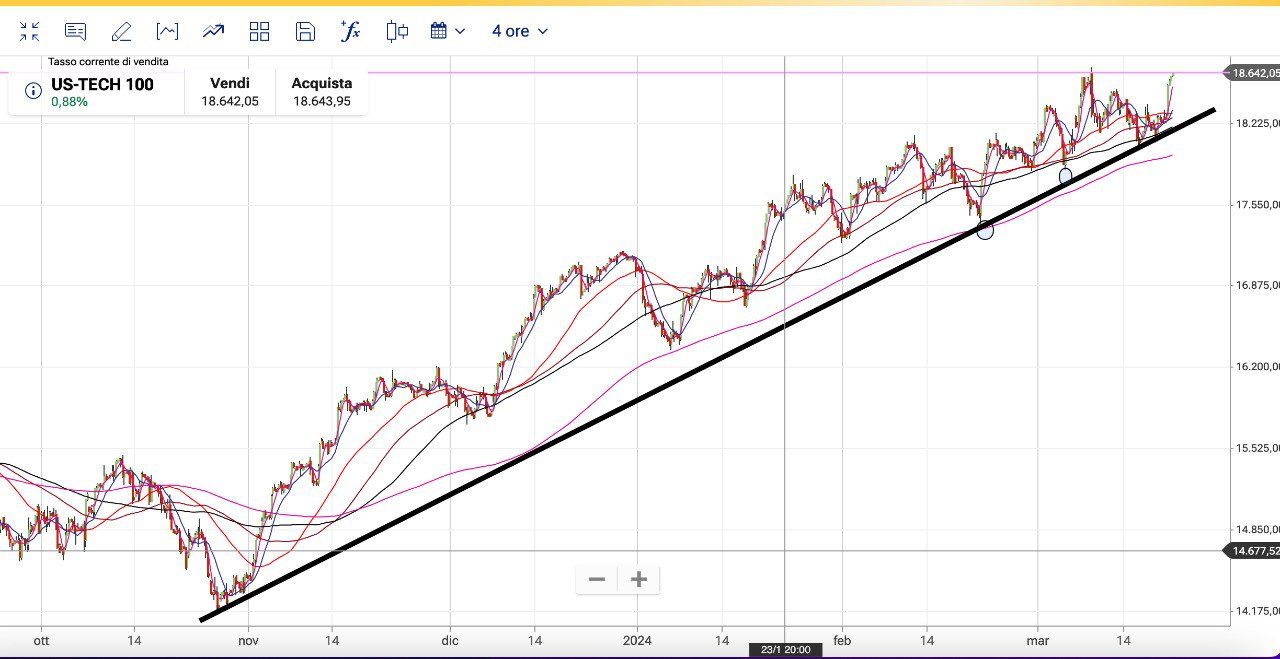The image size is (1280, 659).
Task: Open the grid layout icon
Action: (x=259, y=32)
